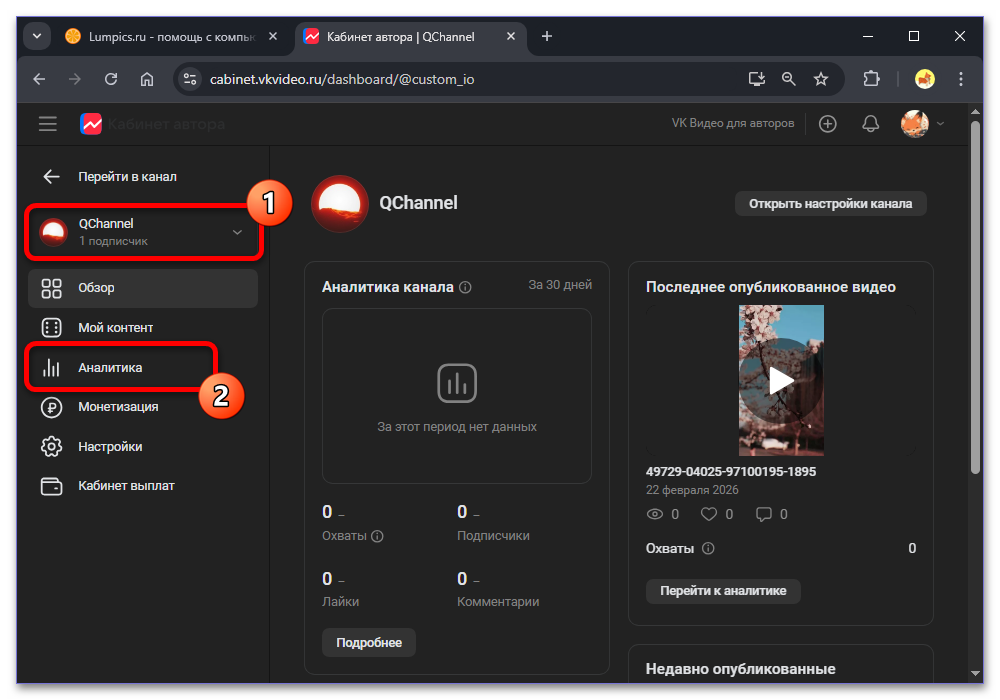Select QChannel in the sidebar channel switcher
Screen dimensions: 1000x700
point(143,232)
